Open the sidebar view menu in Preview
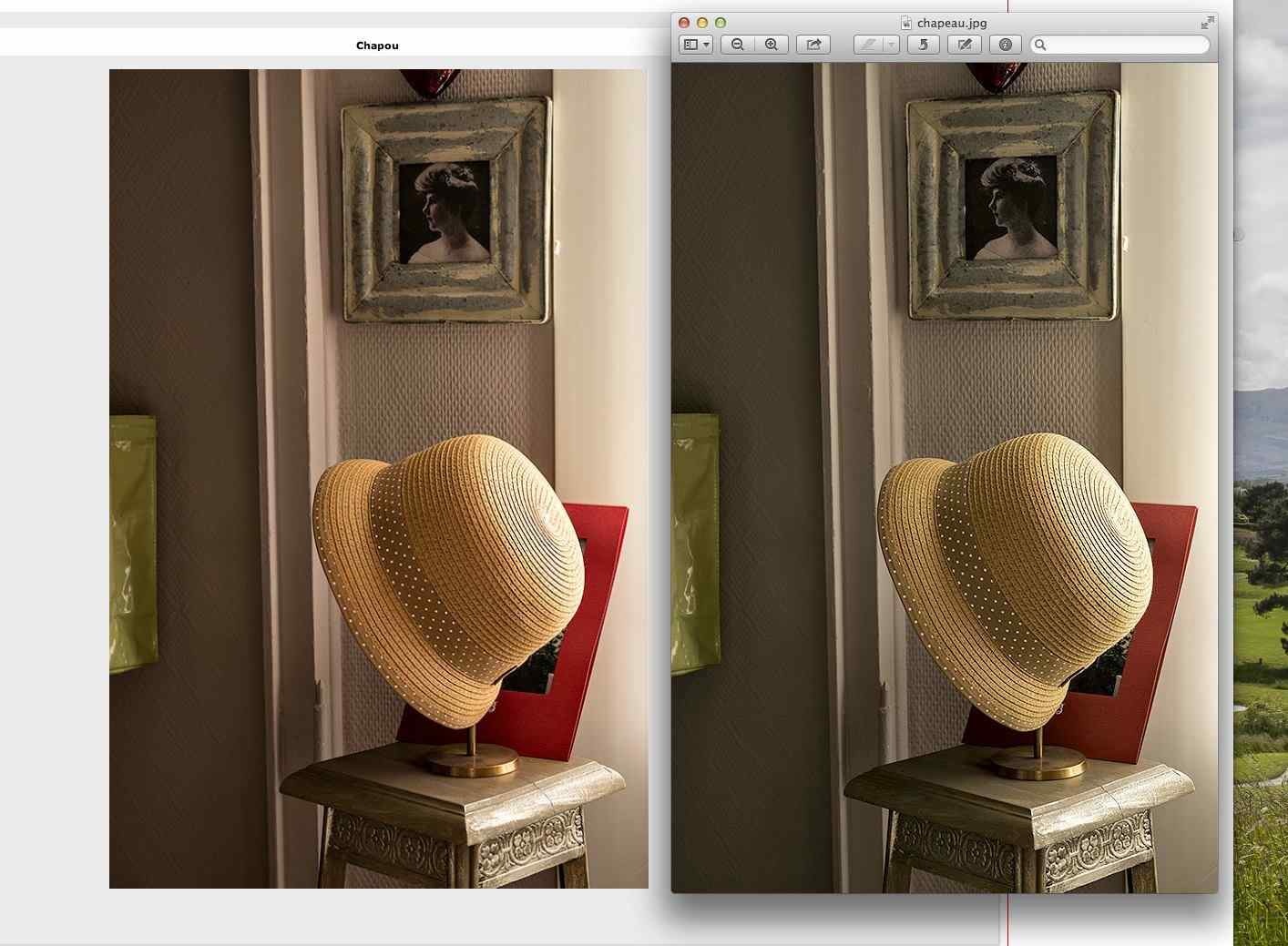This screenshot has height=946, width=1288. click(x=697, y=44)
